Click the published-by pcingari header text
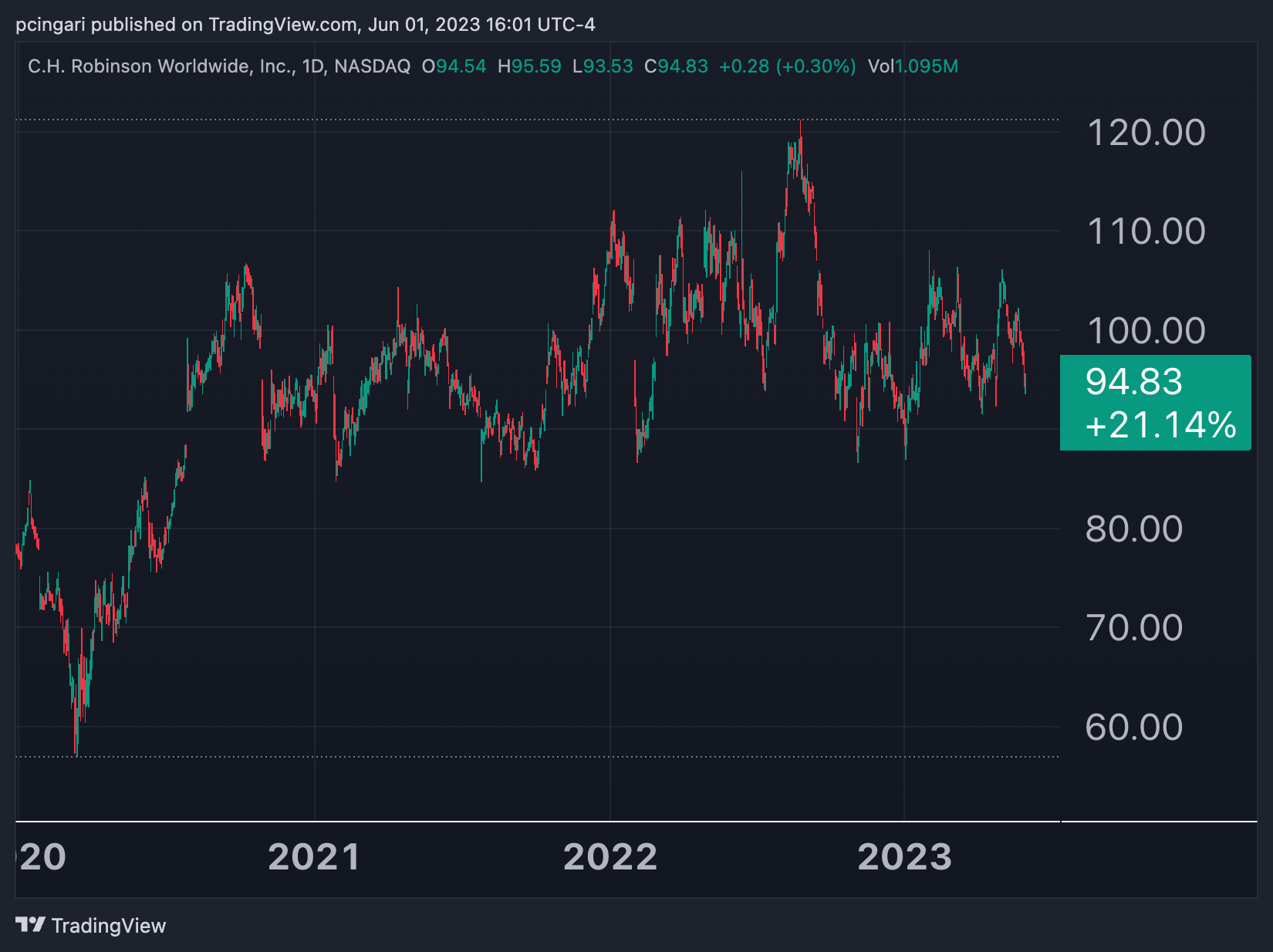1273x952 pixels. (x=306, y=25)
